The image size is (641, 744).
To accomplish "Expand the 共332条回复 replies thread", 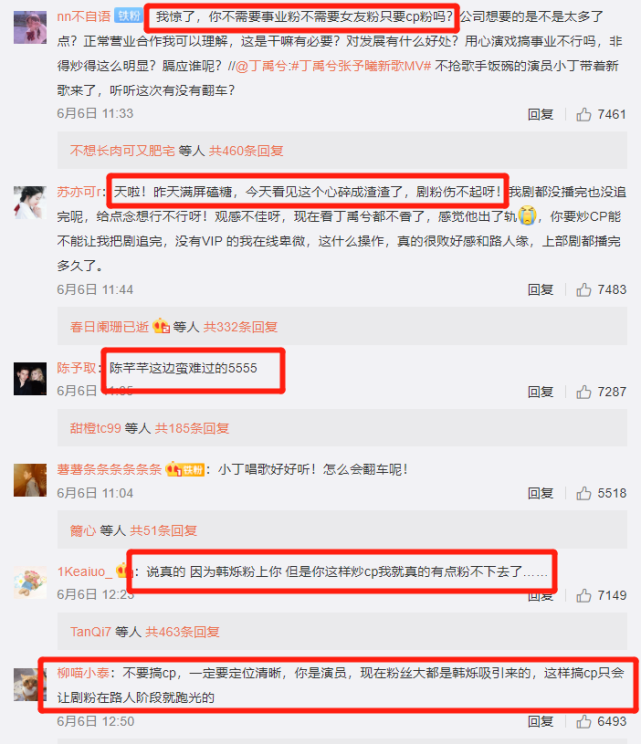I will 241,327.
